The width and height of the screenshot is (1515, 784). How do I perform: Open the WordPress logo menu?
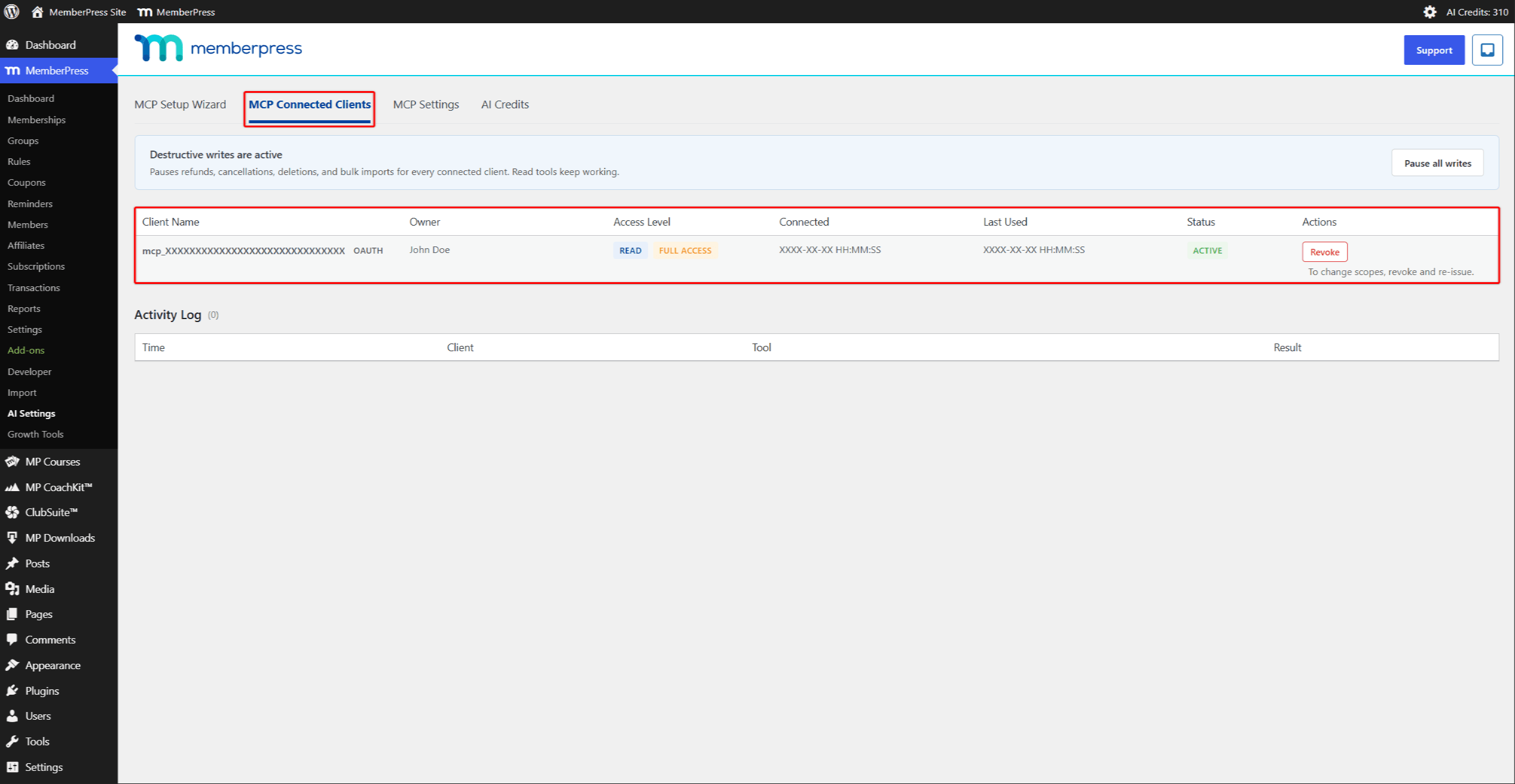pos(12,11)
